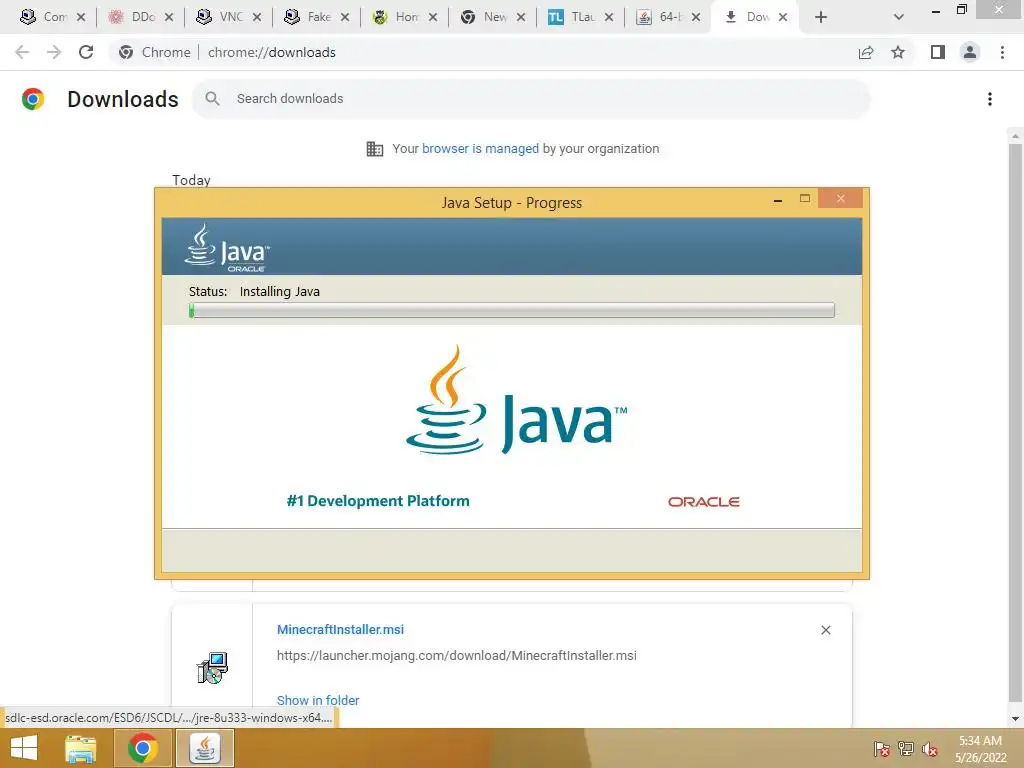Go back to previous page
This screenshot has width=1024, height=768.
point(22,52)
